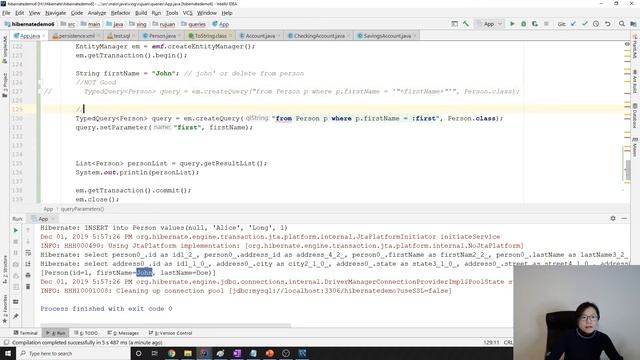The height and width of the screenshot is (360, 640).
Task: Open Favorites tool window side tab
Action: click(5, 309)
